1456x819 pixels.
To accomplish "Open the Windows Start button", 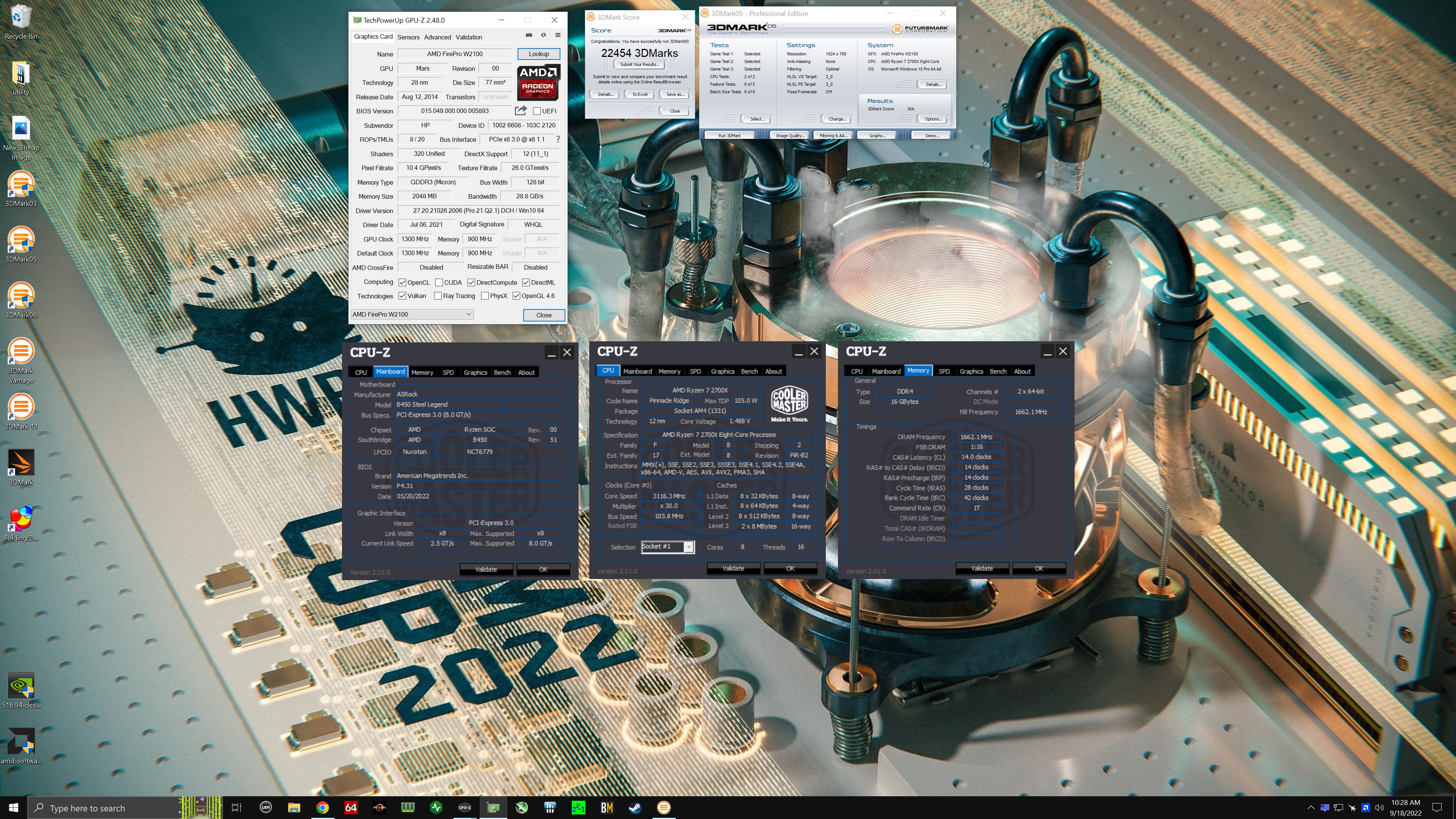I will tap(14, 808).
